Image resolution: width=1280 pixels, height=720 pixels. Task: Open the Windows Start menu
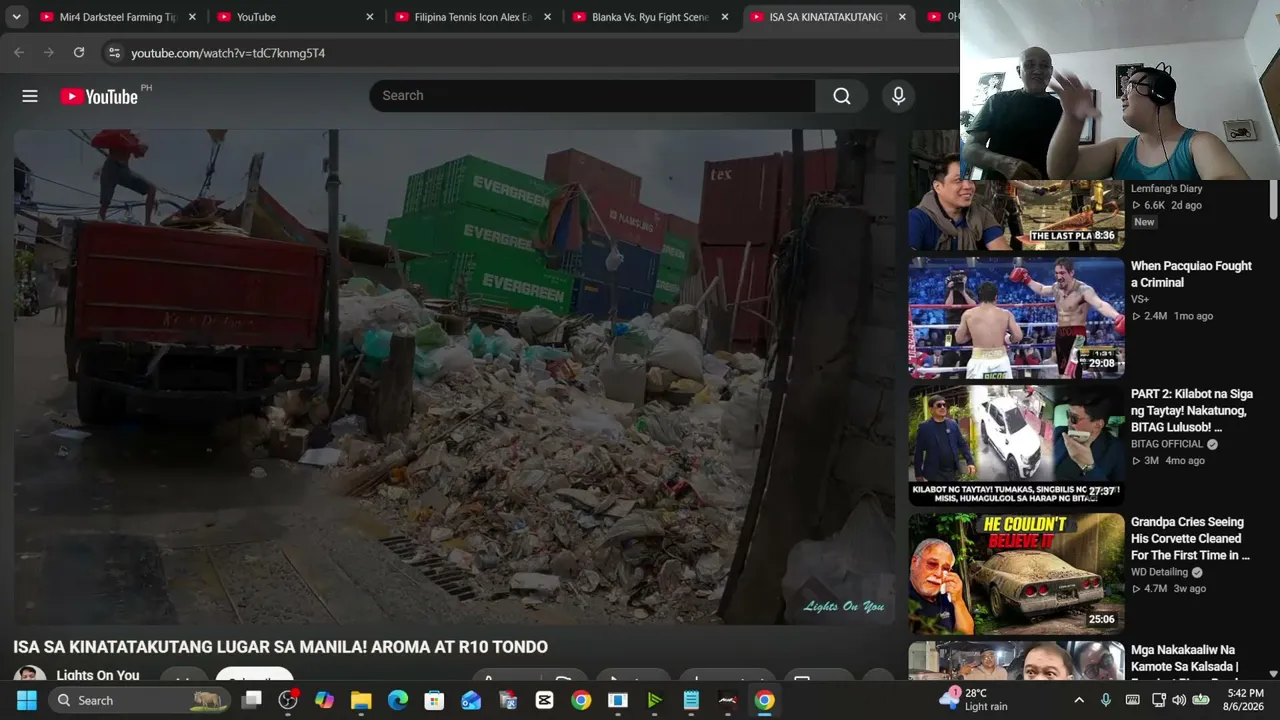26,700
